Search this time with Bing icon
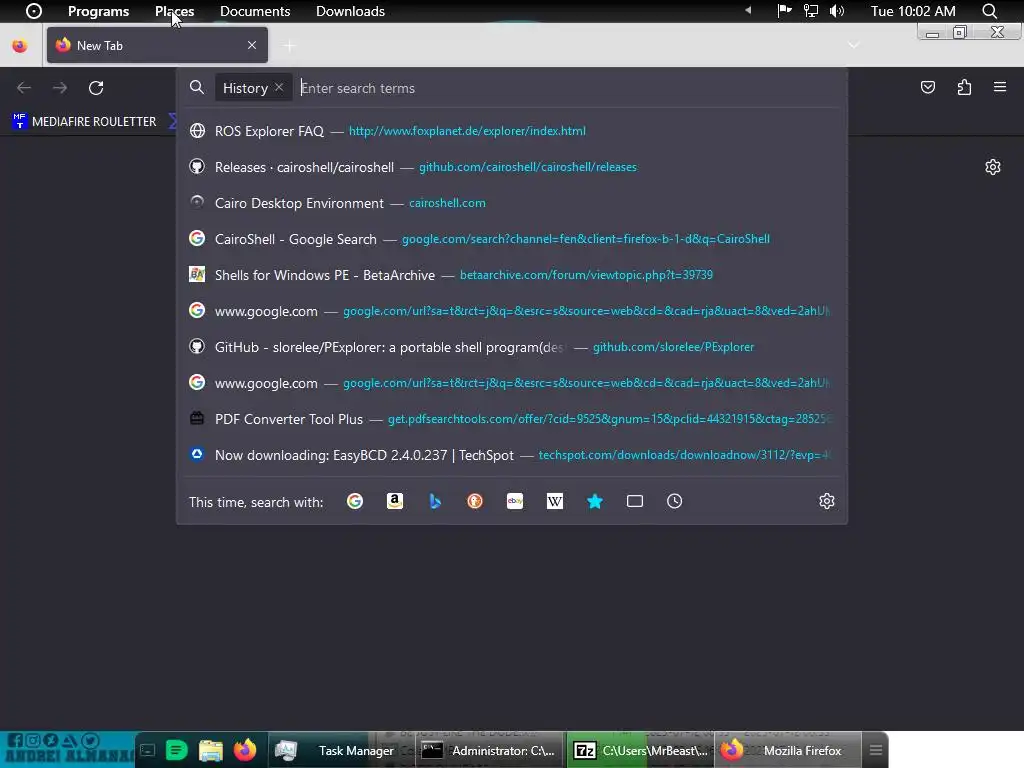1024x768 pixels. (435, 501)
